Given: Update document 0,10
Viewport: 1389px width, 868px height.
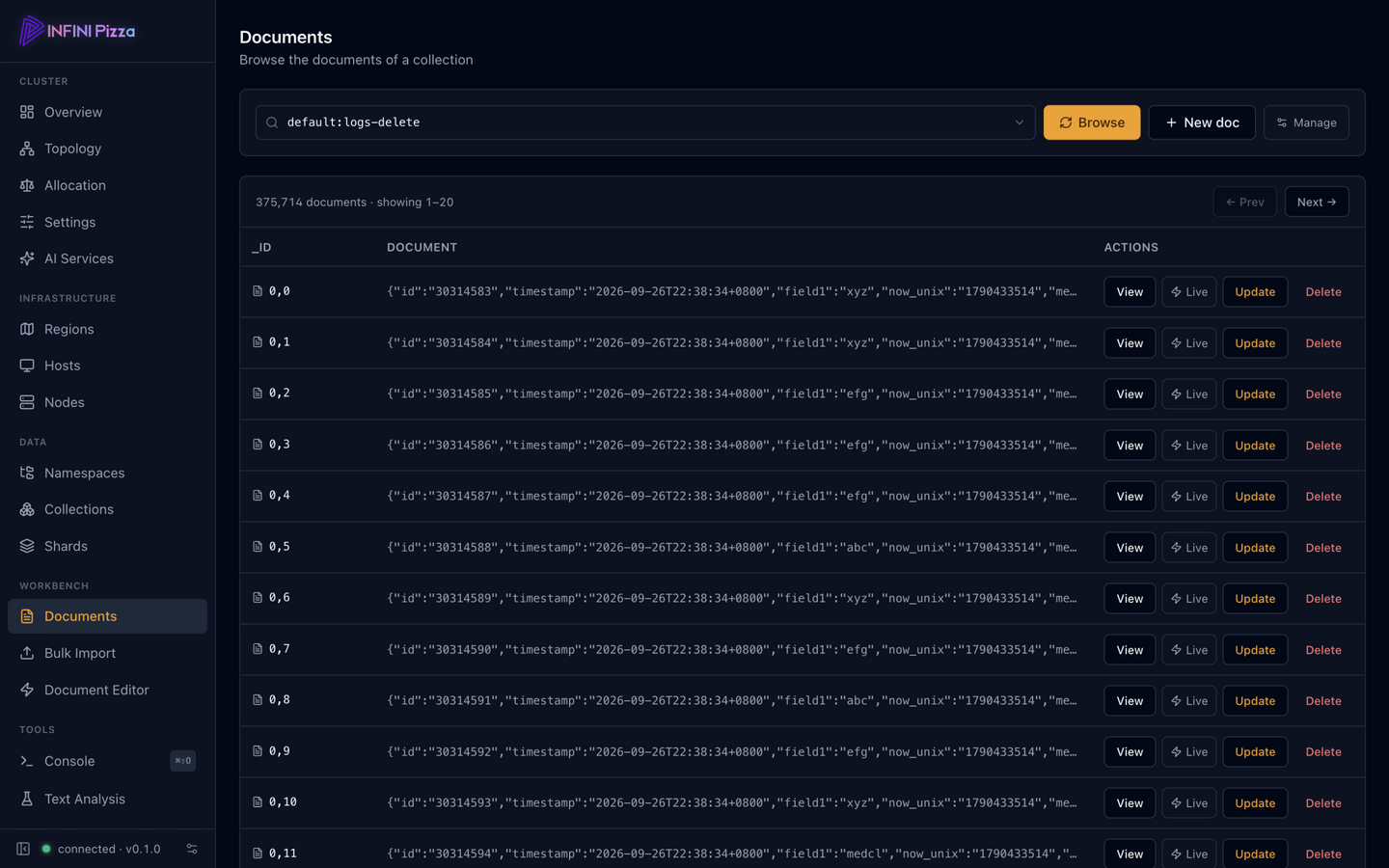Looking at the screenshot, I should pyautogui.click(x=1255, y=802).
